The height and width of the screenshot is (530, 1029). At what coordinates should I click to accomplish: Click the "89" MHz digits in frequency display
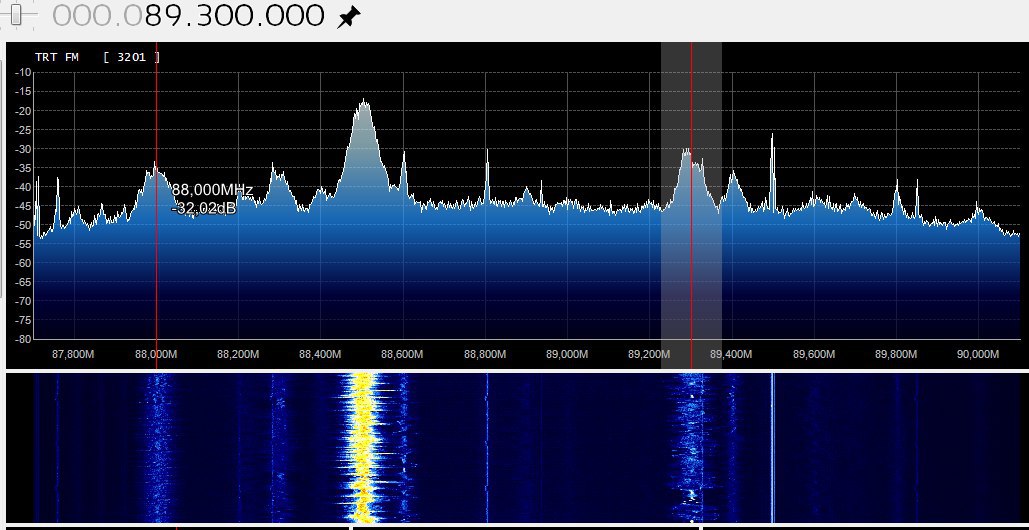[163, 16]
